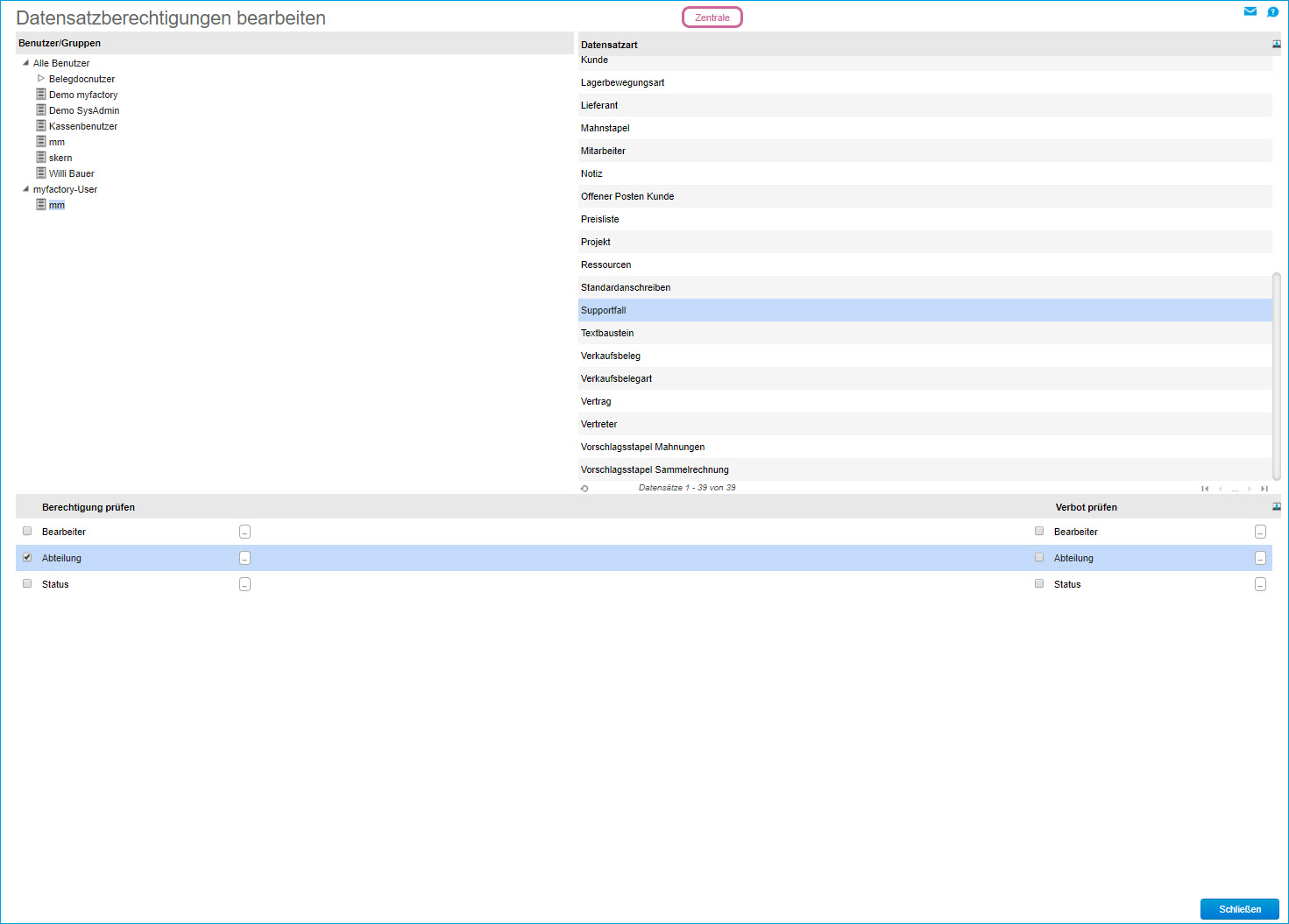Collapse the myfactory-User group

[x=25, y=189]
